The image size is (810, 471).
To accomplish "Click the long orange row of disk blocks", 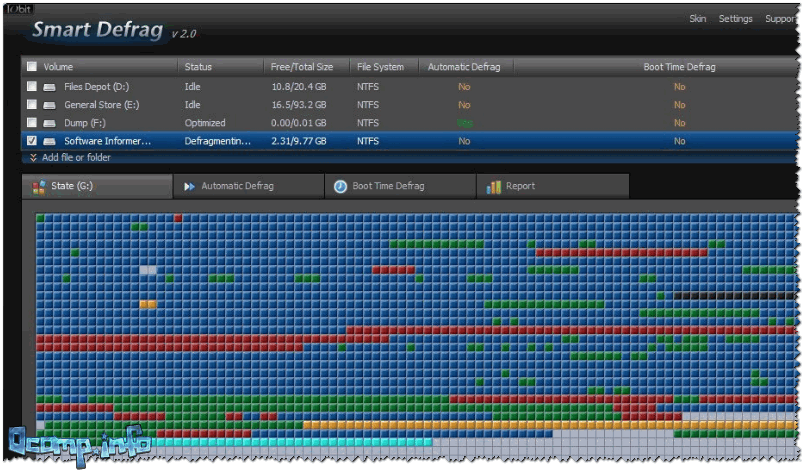I will point(550,425).
